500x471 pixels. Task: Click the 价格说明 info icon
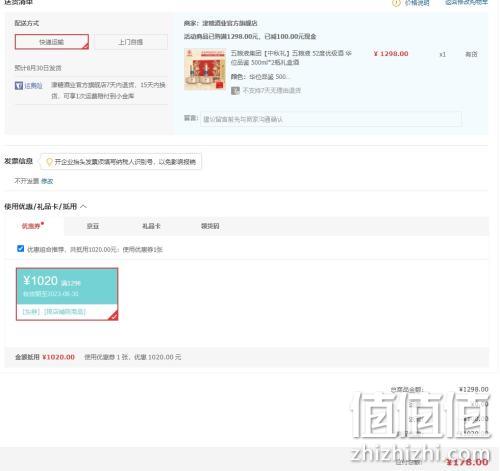click(396, 3)
